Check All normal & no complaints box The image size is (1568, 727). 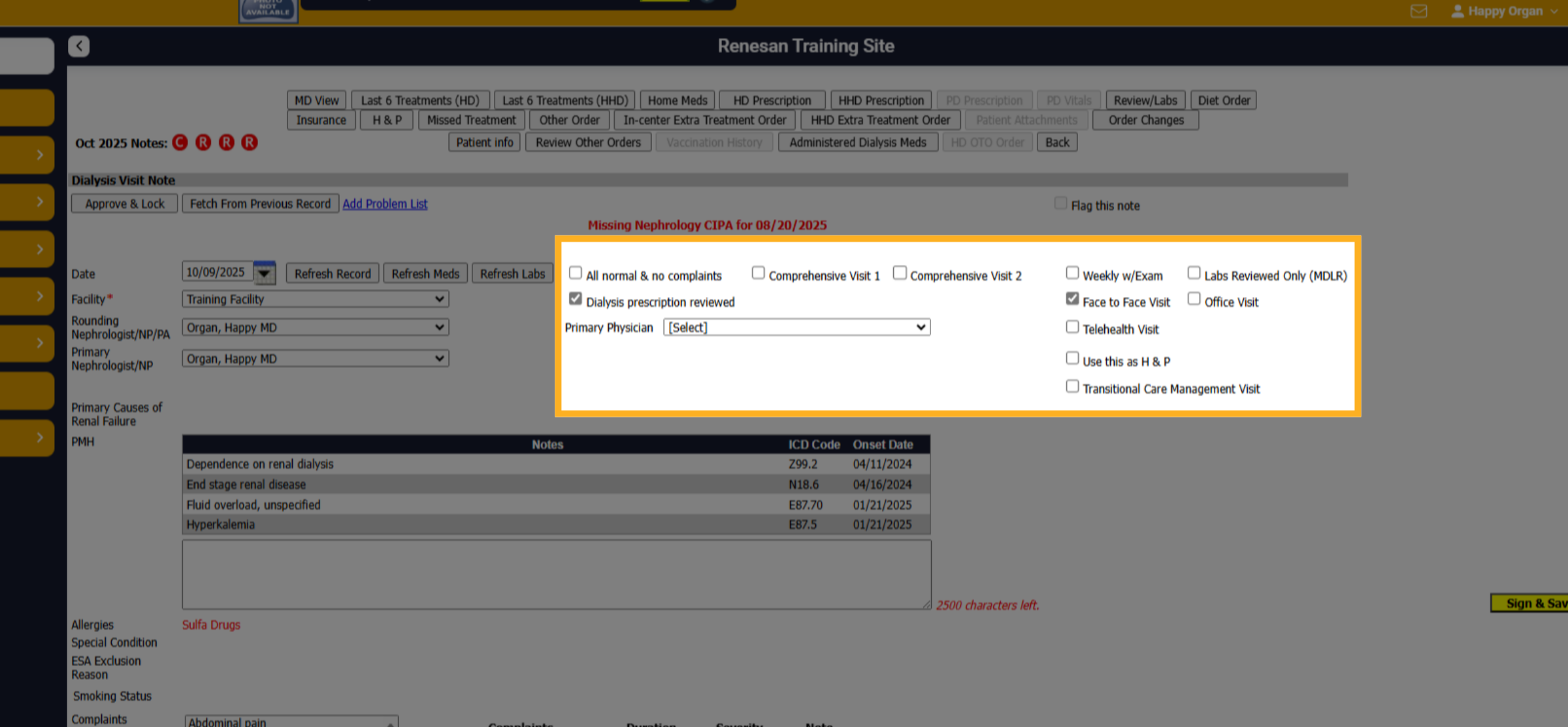576,273
